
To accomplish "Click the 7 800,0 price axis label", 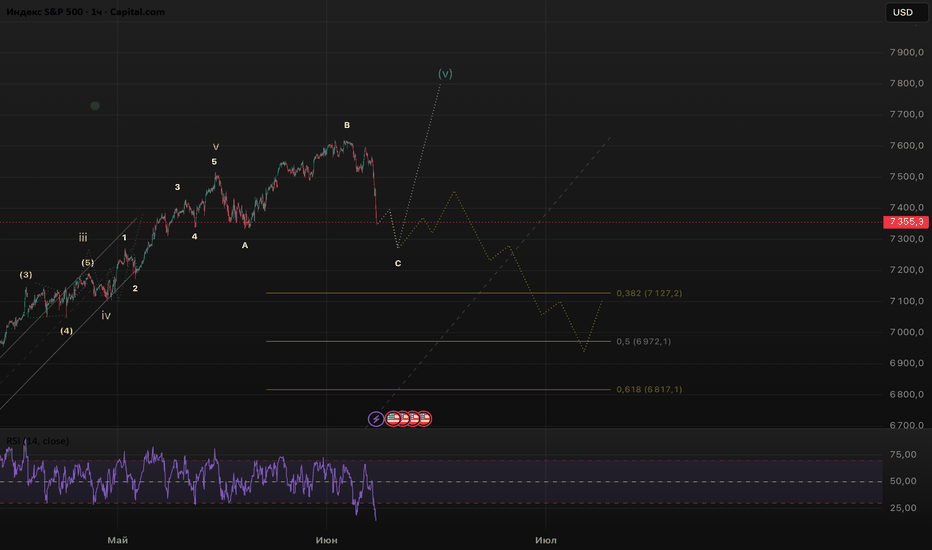I will coord(907,83).
